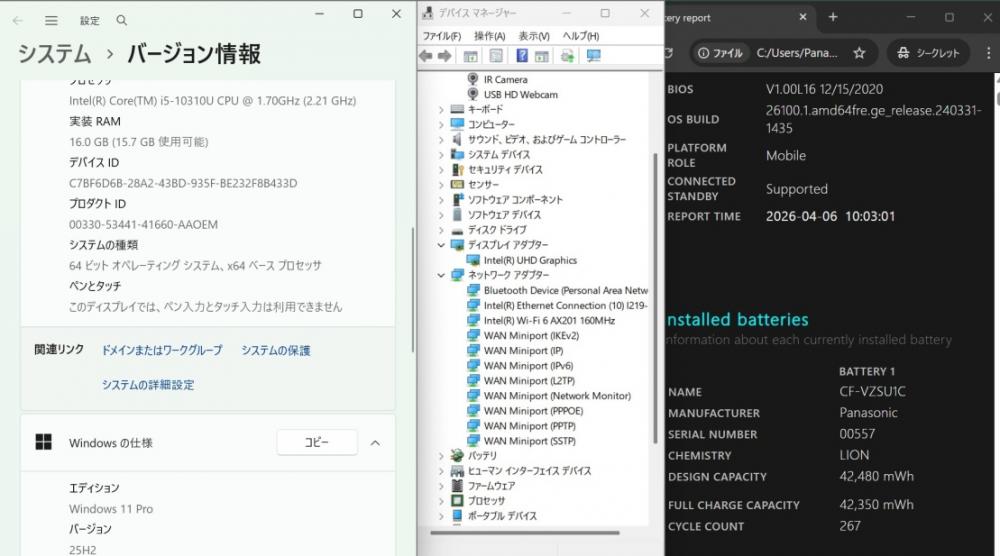Click Scan for hardware changes monitor icon
The width and height of the screenshot is (1000, 556).
click(x=594, y=56)
